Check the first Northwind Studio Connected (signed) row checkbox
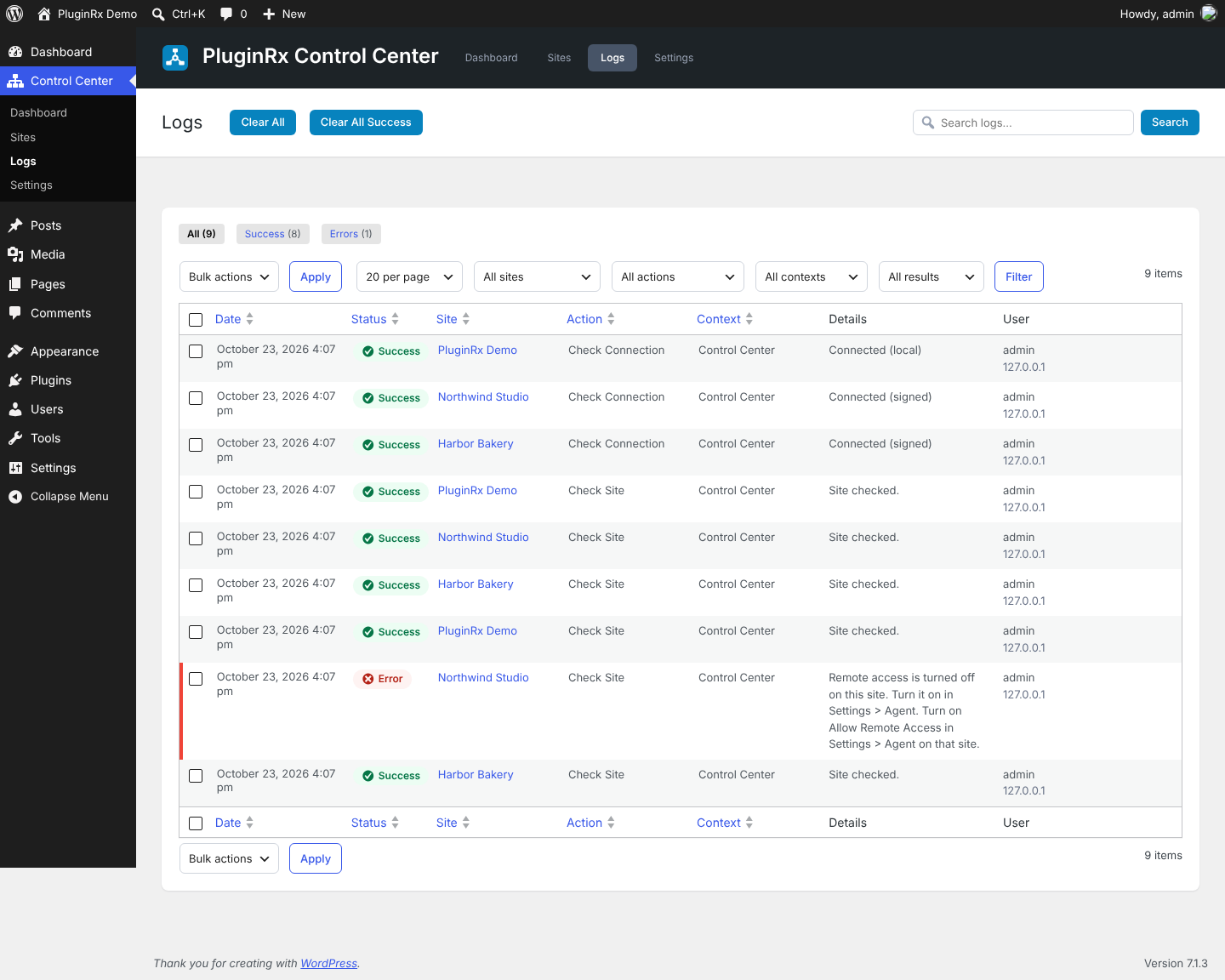Image resolution: width=1225 pixels, height=980 pixels. coord(196,398)
